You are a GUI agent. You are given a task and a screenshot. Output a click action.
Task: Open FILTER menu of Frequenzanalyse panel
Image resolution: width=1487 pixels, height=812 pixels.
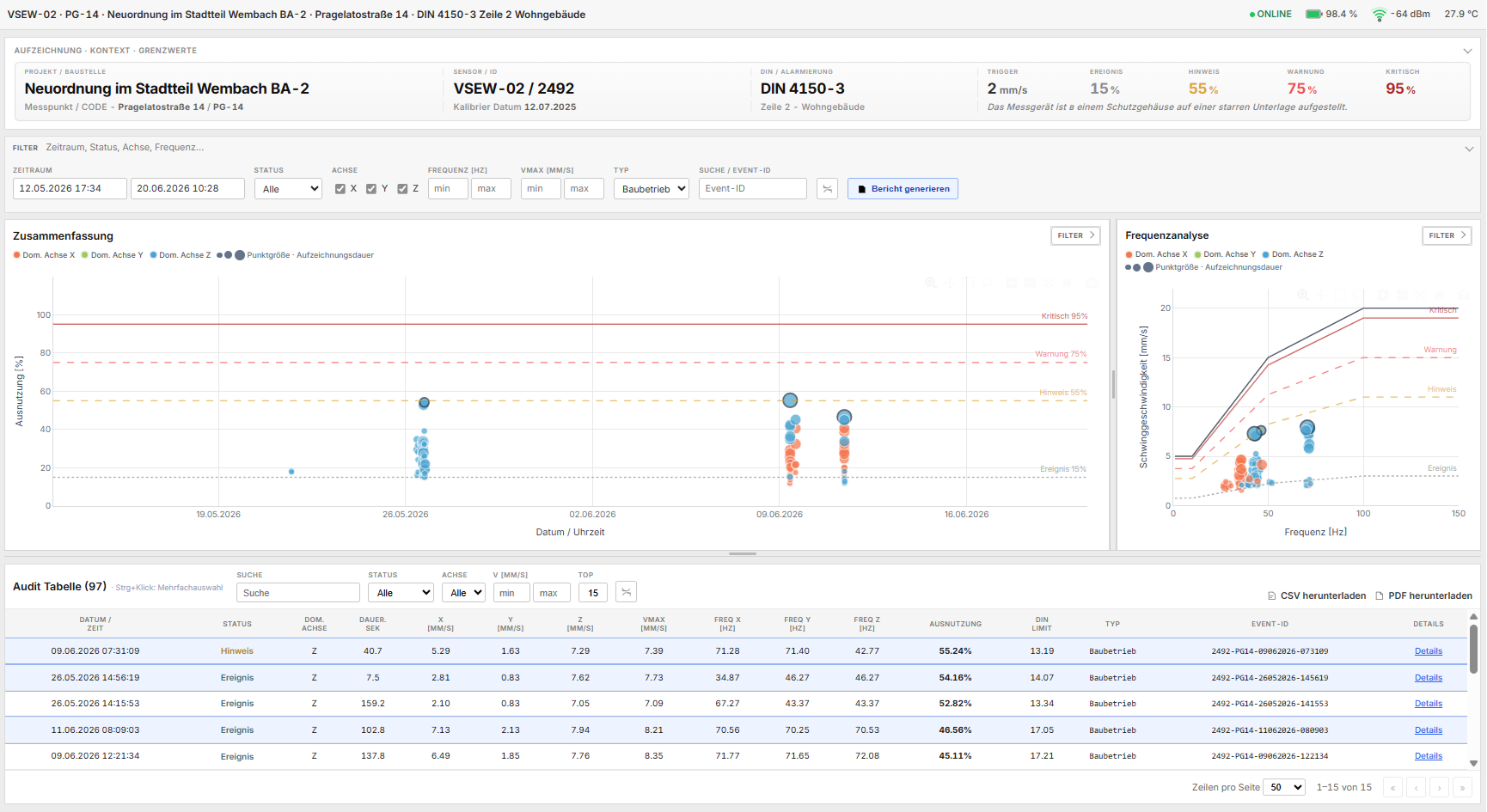[x=1447, y=235]
